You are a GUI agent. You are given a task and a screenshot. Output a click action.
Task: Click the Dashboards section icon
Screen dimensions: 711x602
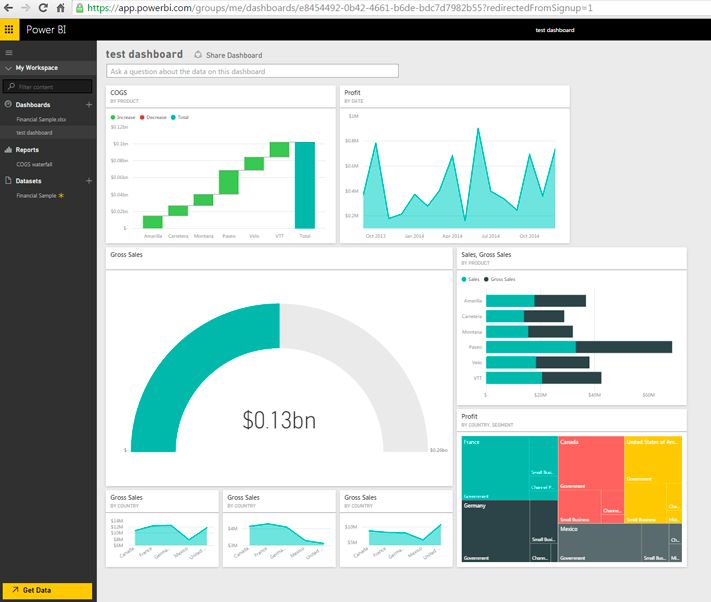[x=8, y=104]
